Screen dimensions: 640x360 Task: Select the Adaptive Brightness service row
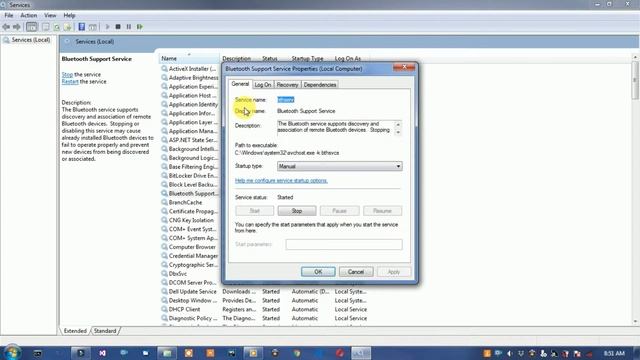click(x=190, y=78)
